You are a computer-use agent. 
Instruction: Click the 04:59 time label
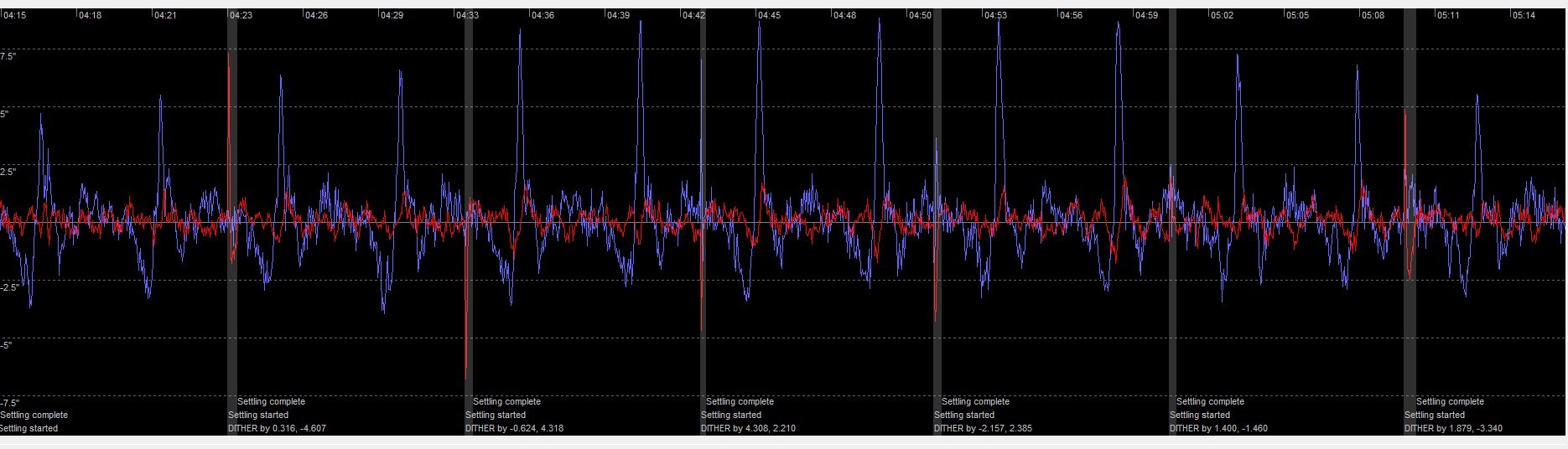click(1146, 15)
